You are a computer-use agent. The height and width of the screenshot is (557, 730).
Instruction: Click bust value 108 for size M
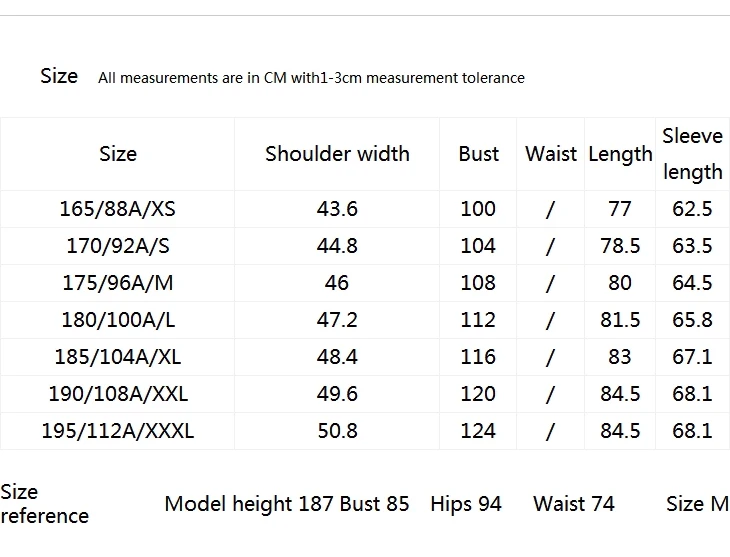click(x=478, y=283)
